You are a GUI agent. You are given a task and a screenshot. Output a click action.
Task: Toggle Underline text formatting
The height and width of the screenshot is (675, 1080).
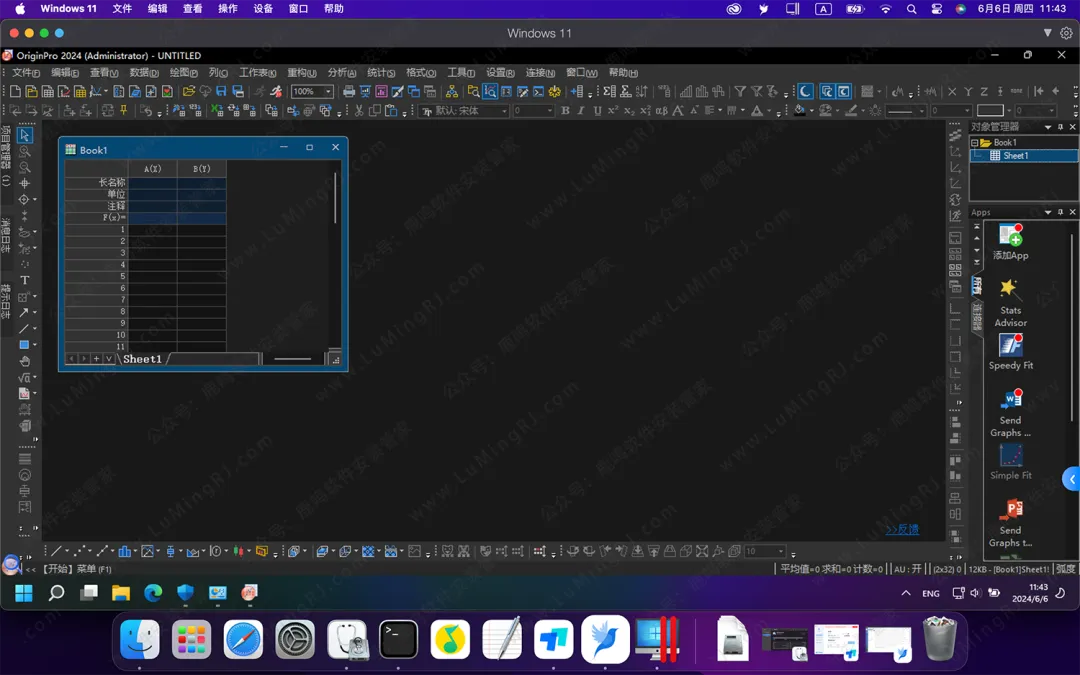(x=597, y=111)
